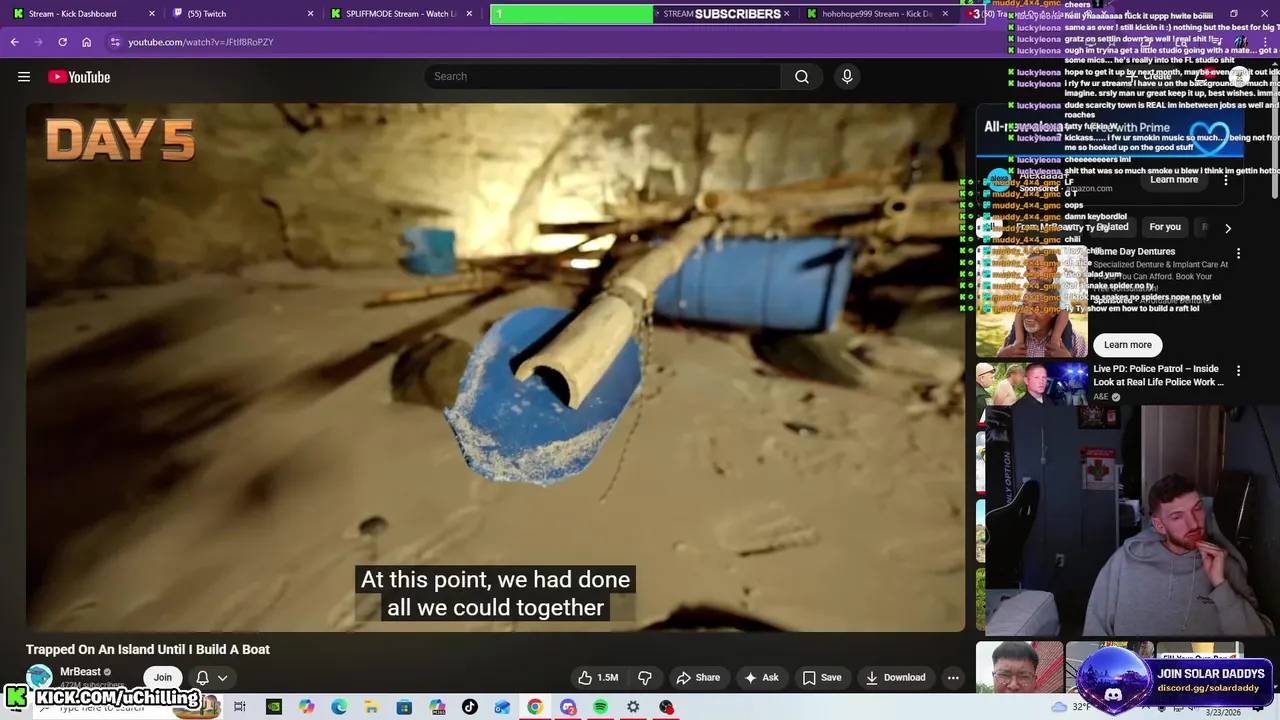The image size is (1280, 720).
Task: Click Learn more on the dentures ad
Action: pyautogui.click(x=1128, y=345)
